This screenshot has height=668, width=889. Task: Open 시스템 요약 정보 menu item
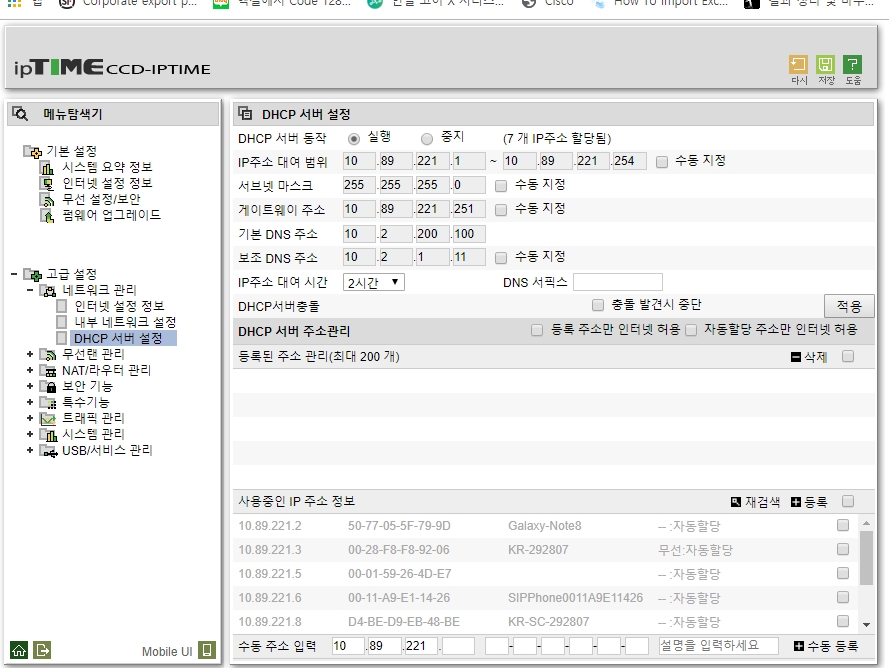pos(107,167)
